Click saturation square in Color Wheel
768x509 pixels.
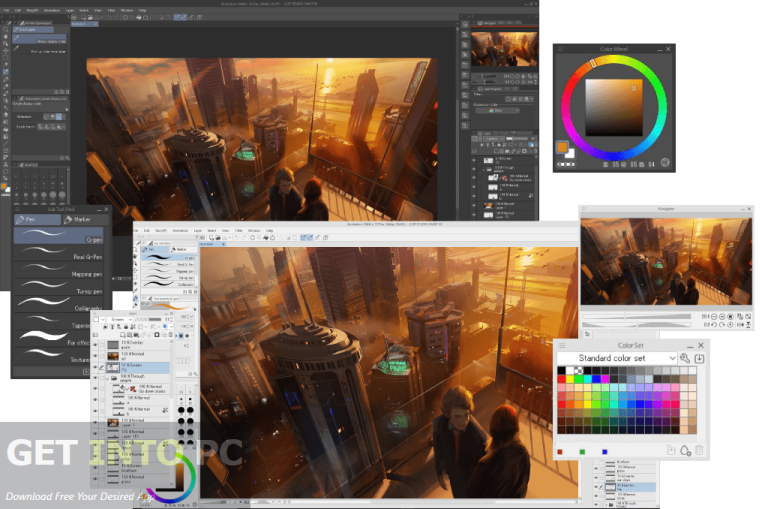pos(614,107)
